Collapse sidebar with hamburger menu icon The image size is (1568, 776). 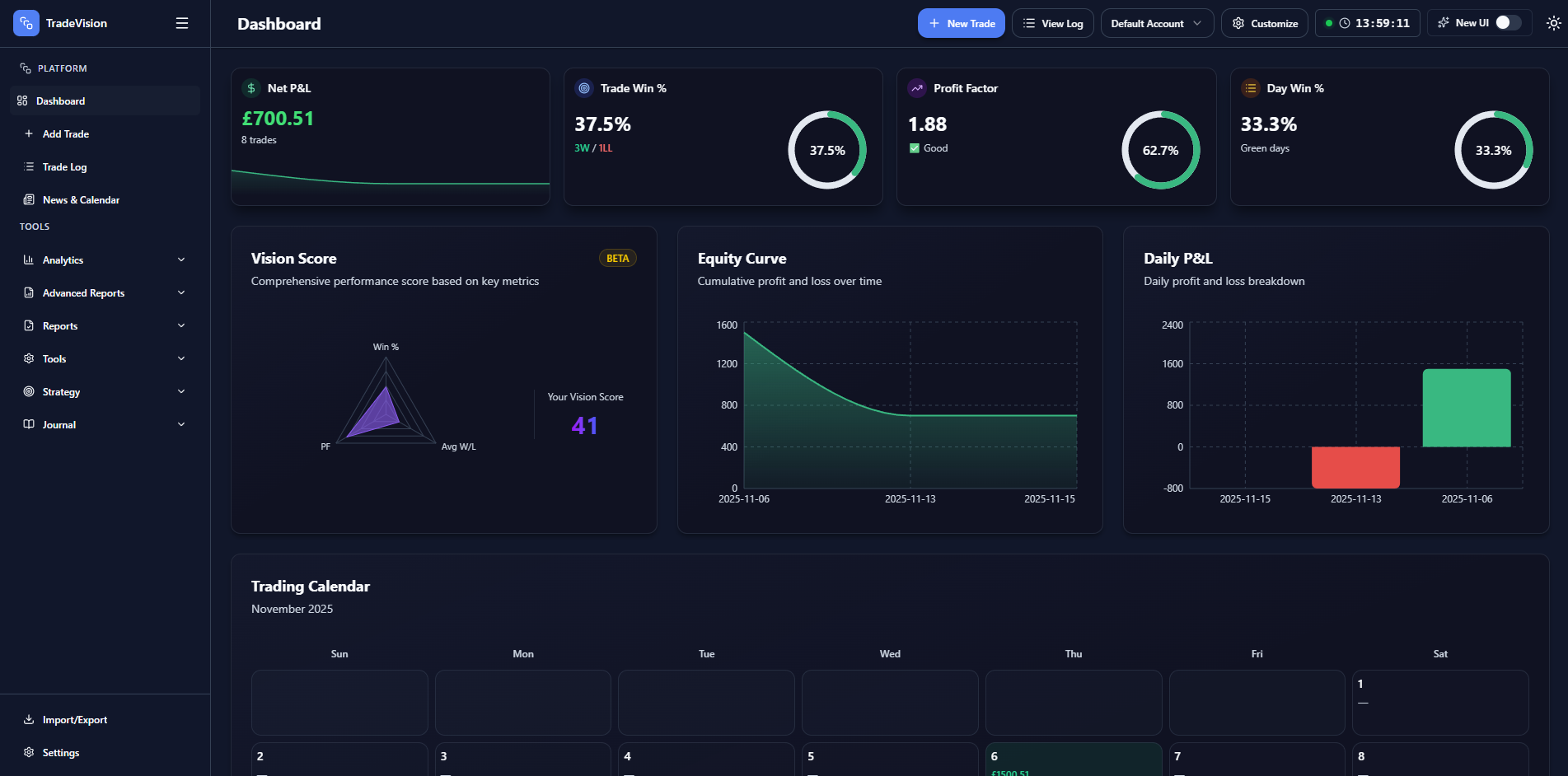182,23
